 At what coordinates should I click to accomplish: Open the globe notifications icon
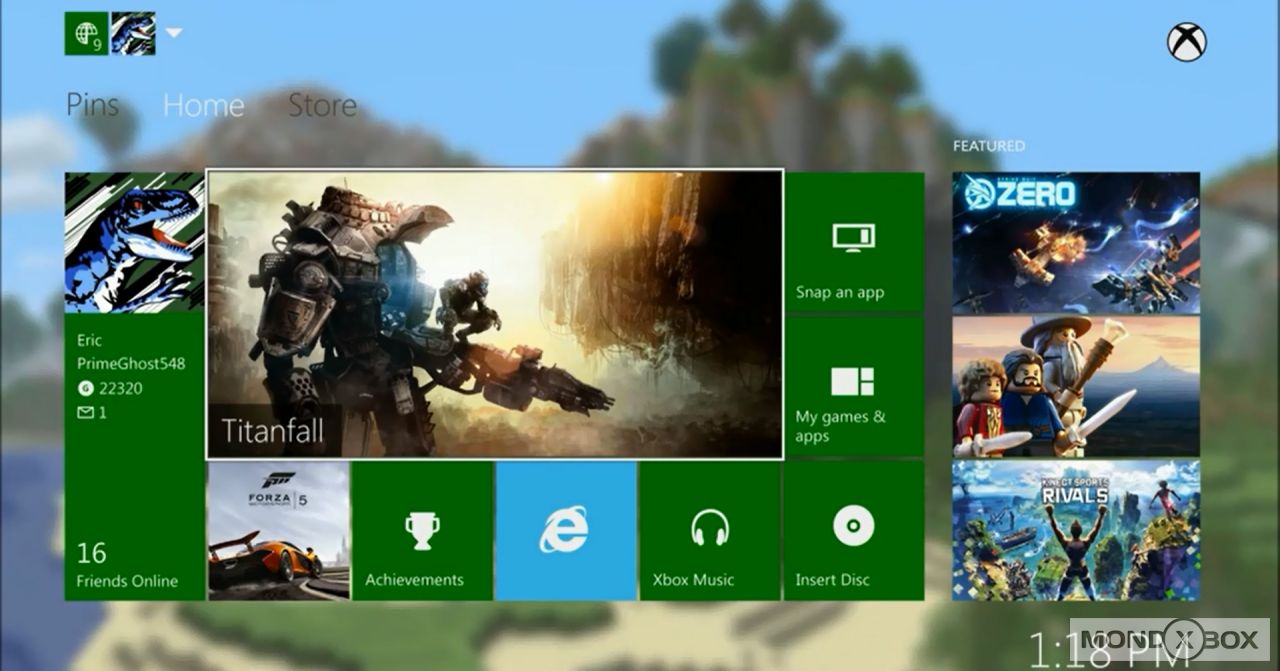tap(86, 34)
